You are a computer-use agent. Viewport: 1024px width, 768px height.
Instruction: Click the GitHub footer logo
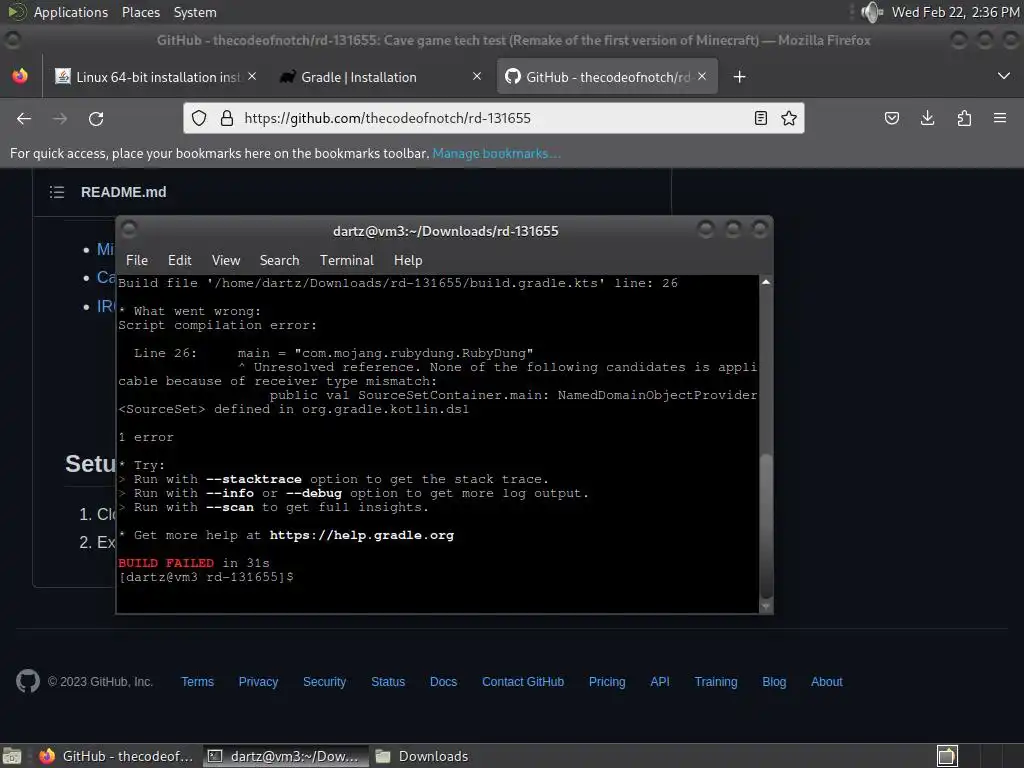pos(27,681)
